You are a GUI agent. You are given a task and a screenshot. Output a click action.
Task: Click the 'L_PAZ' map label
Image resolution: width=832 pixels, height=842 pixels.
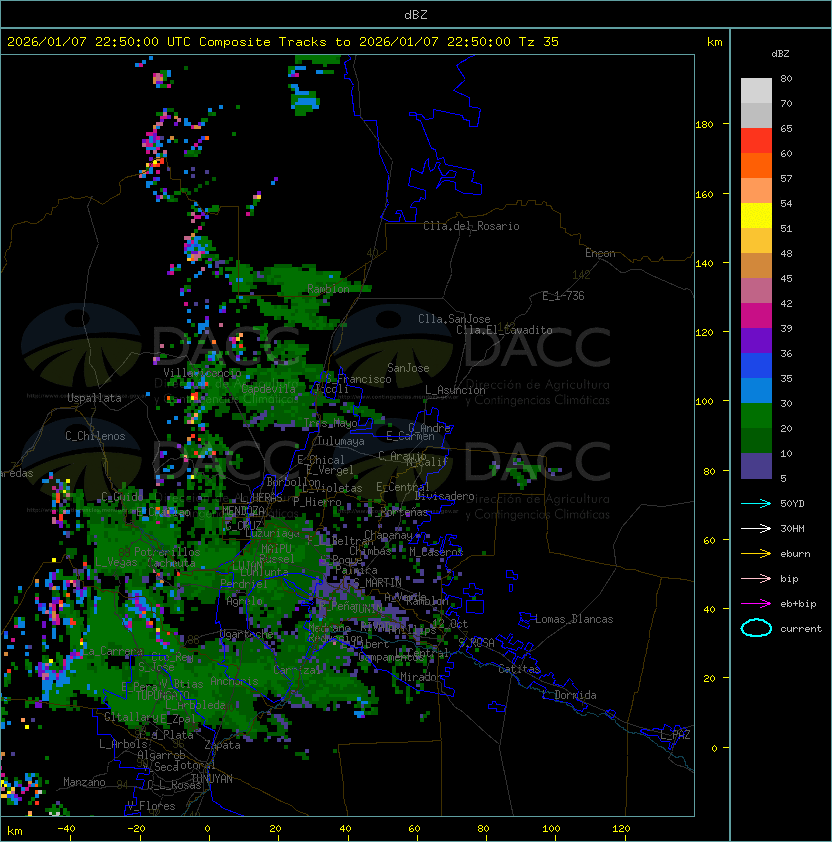675,735
